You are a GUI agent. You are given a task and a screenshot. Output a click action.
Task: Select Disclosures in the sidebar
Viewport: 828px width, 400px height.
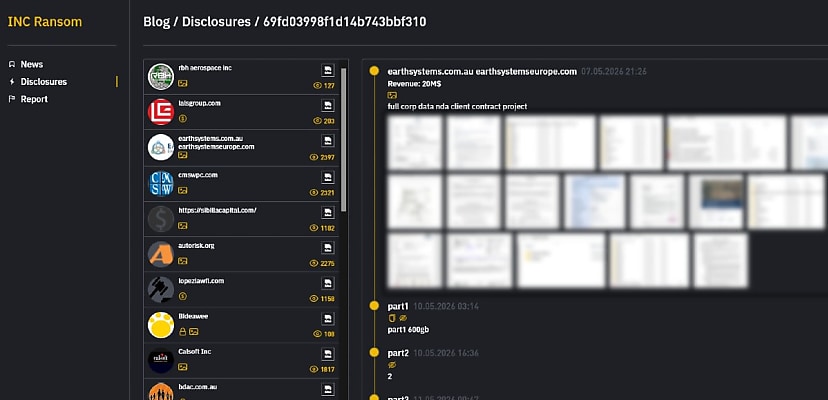click(44, 82)
